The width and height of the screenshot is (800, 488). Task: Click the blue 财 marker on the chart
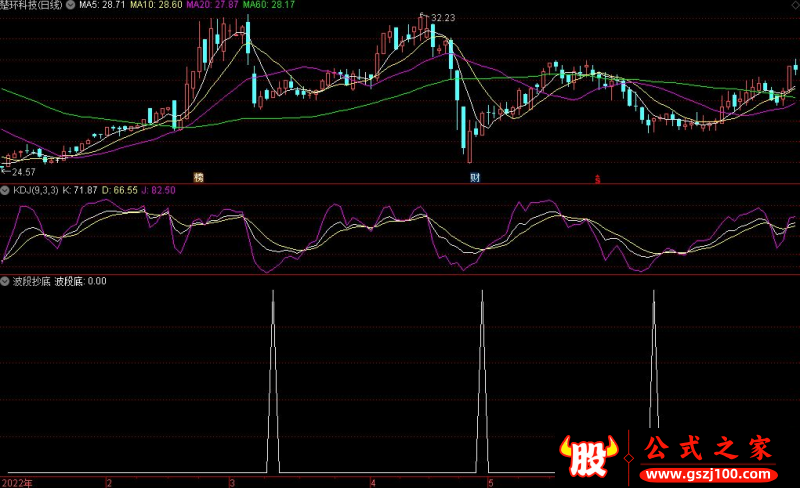(475, 178)
